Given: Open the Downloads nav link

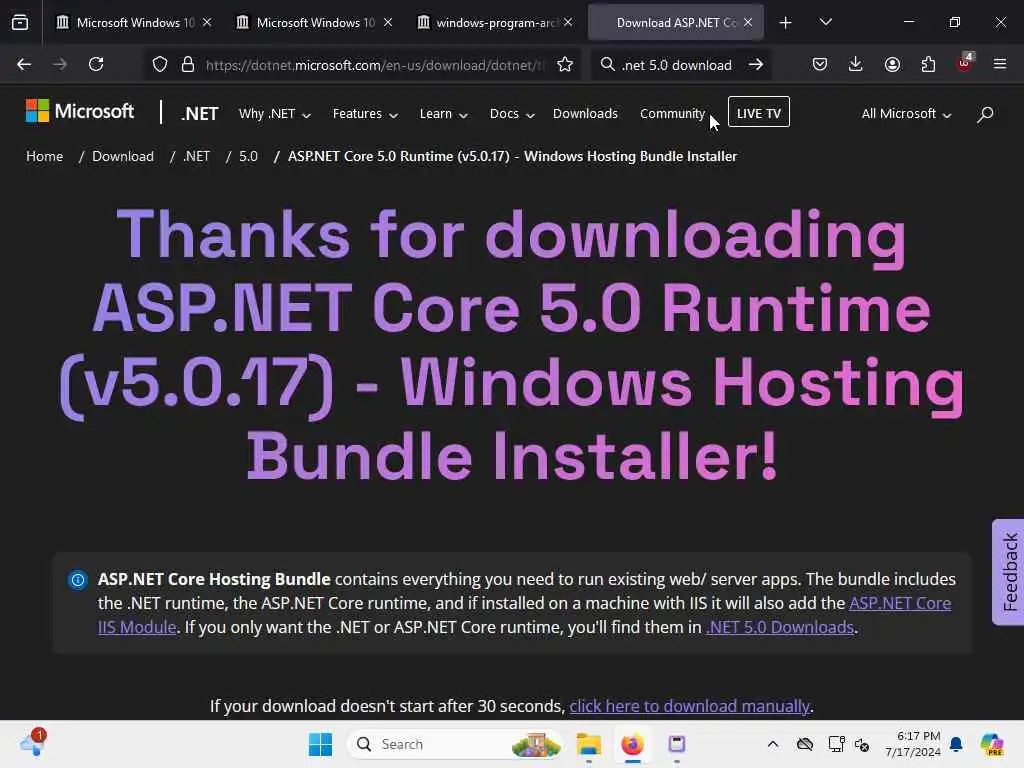Looking at the screenshot, I should [x=585, y=114].
